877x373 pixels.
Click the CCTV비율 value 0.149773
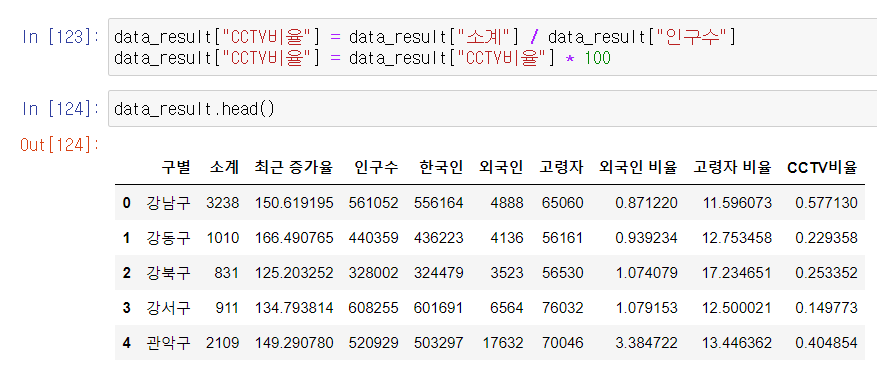(x=826, y=308)
